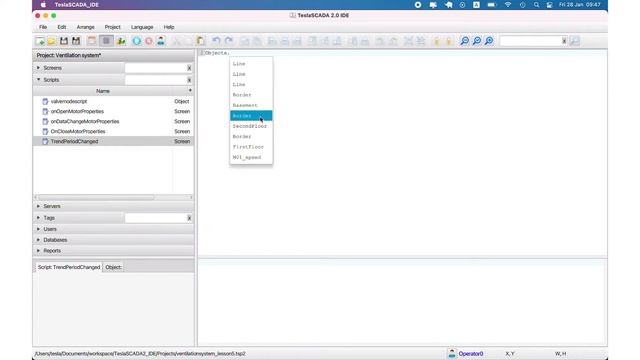640x360 pixels.
Task: Click the second floppy disk save-as icon
Action: pos(76,41)
